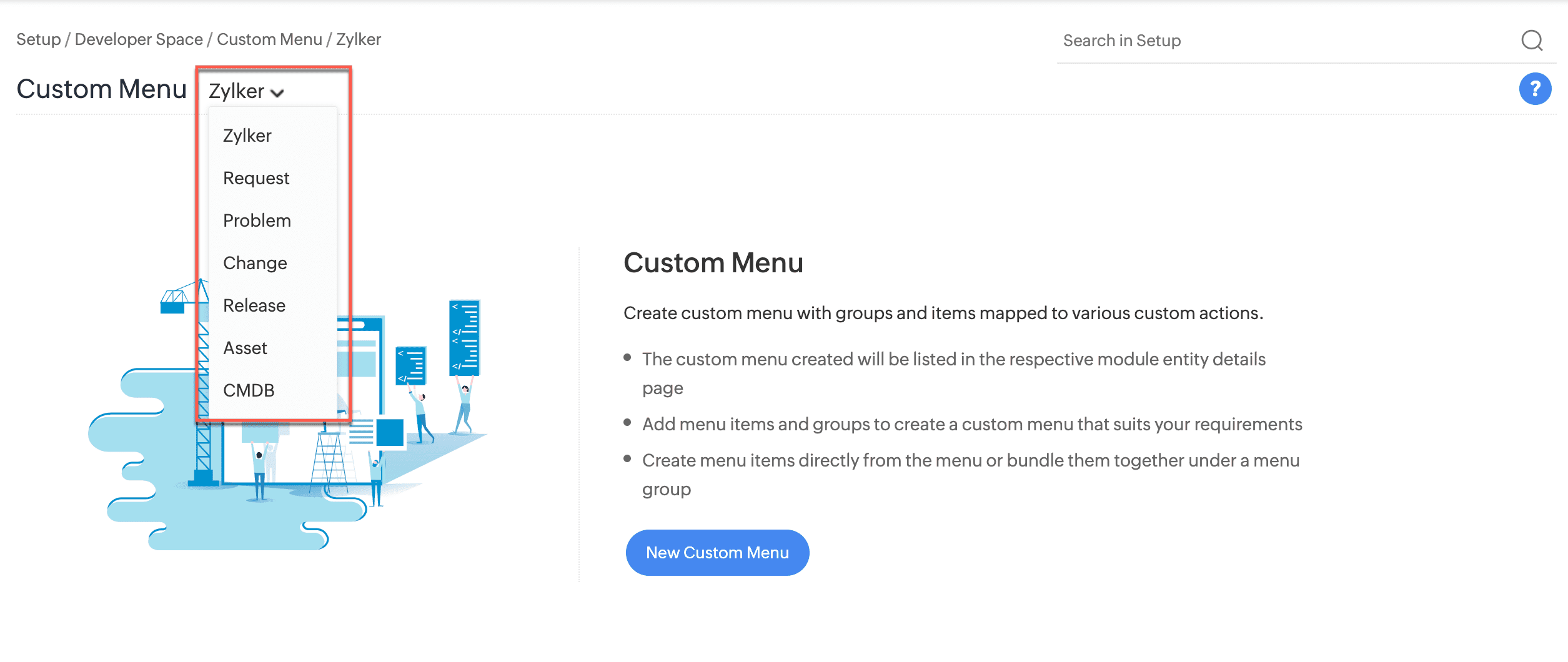Click the search magnifier icon

1531,41
